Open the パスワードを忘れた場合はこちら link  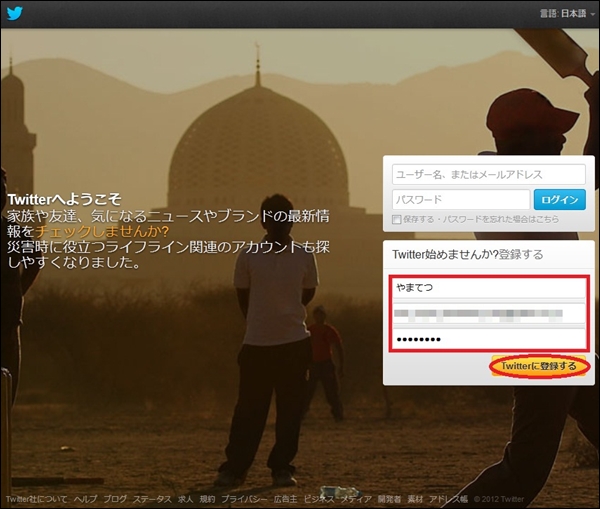coord(501,219)
